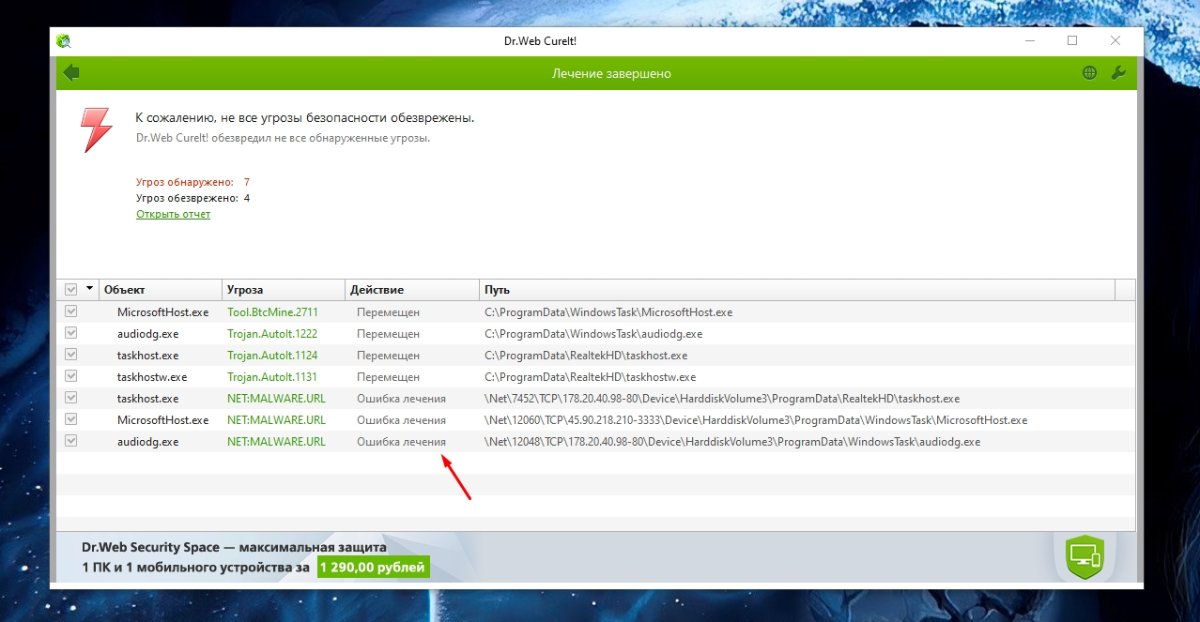Screen dimensions: 1200x622
Task: Select path C:\ProgramData\RealtekHD\taskhost.exe
Action: pos(586,355)
